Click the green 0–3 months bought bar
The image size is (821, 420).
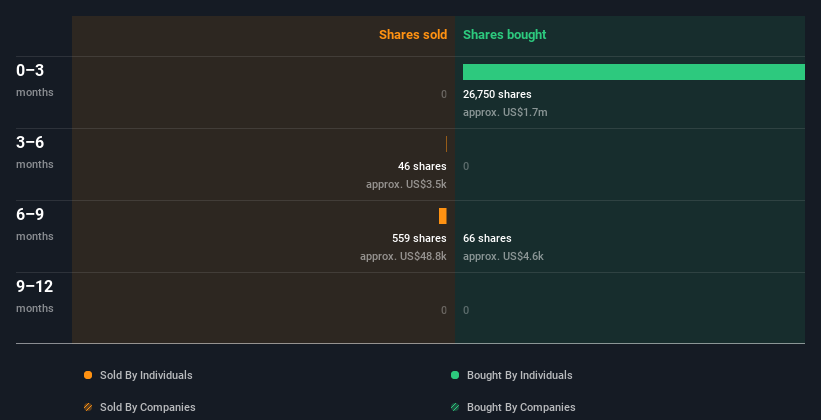coord(634,72)
